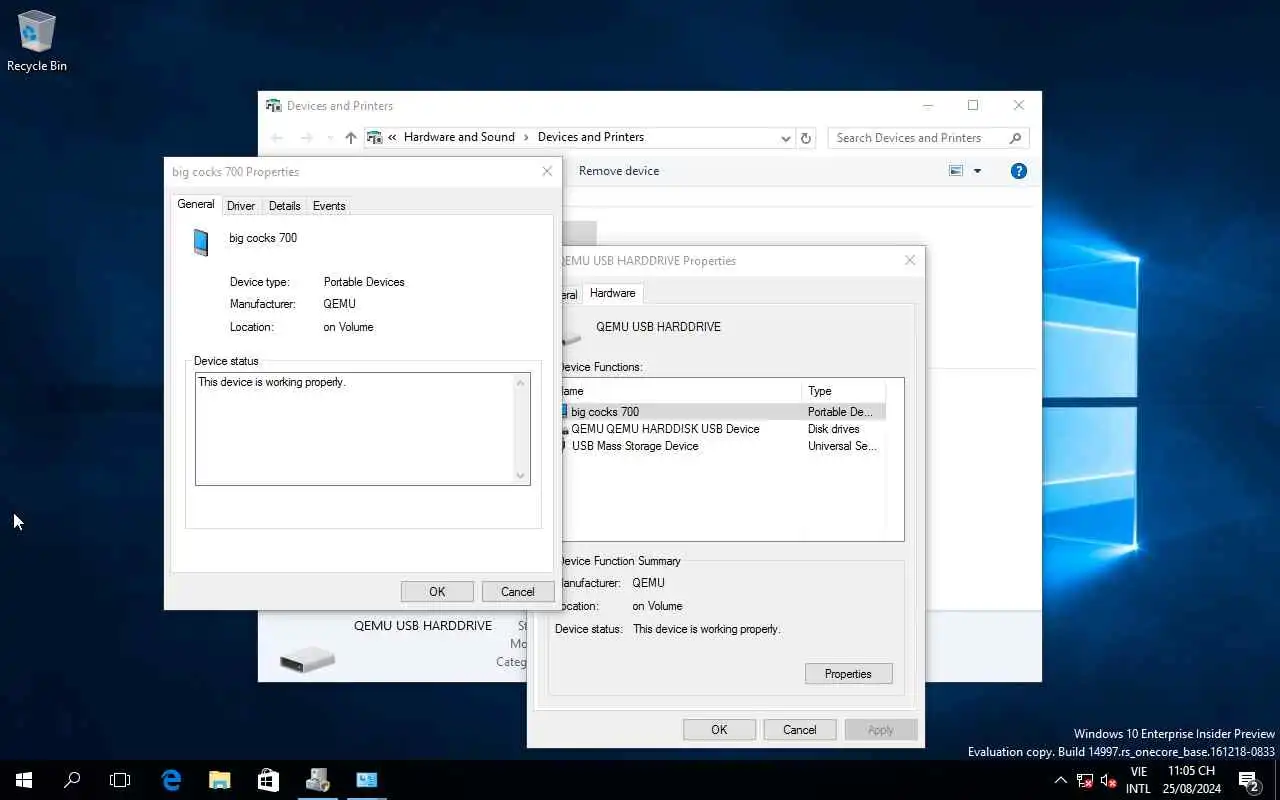Viewport: 1280px width, 800px height.
Task: Click the QEMU USB HARDDRIVE drive icon in details pane
Action: [x=307, y=659]
